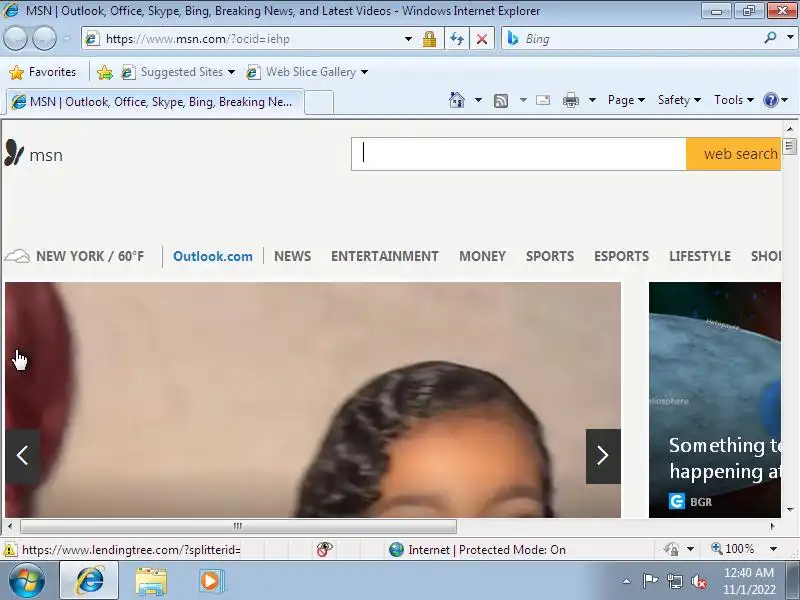Open the Windows Start button
Screen dimensions: 800x600
27,581
